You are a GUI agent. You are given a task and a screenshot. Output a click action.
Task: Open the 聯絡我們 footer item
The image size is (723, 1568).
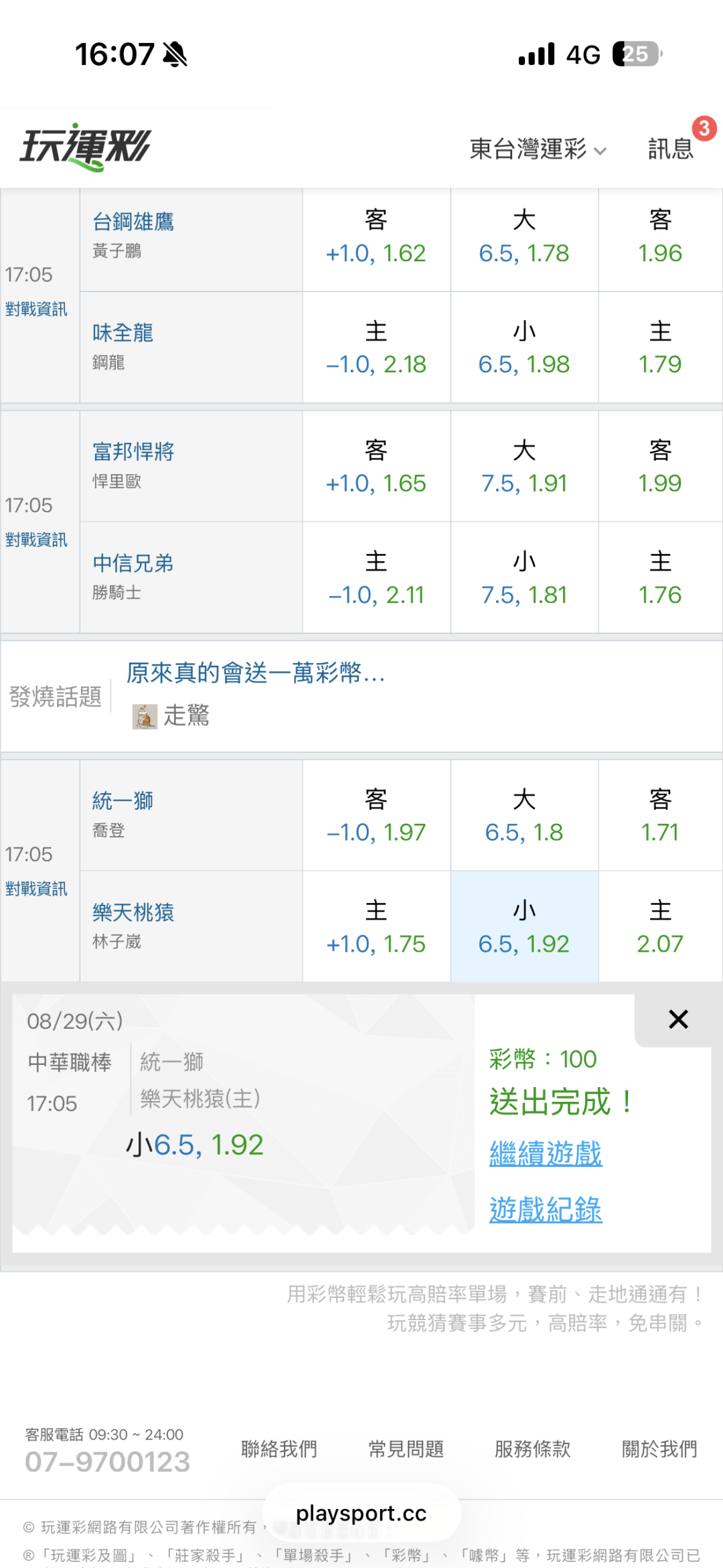pyautogui.click(x=279, y=1449)
